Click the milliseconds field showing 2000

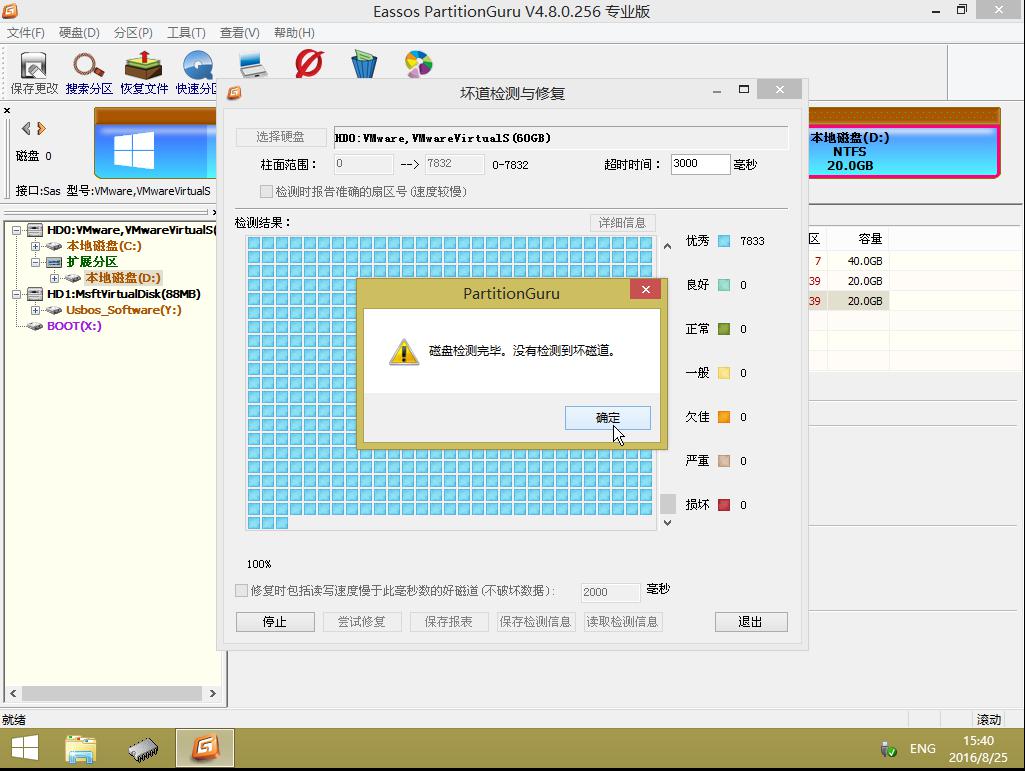click(611, 592)
